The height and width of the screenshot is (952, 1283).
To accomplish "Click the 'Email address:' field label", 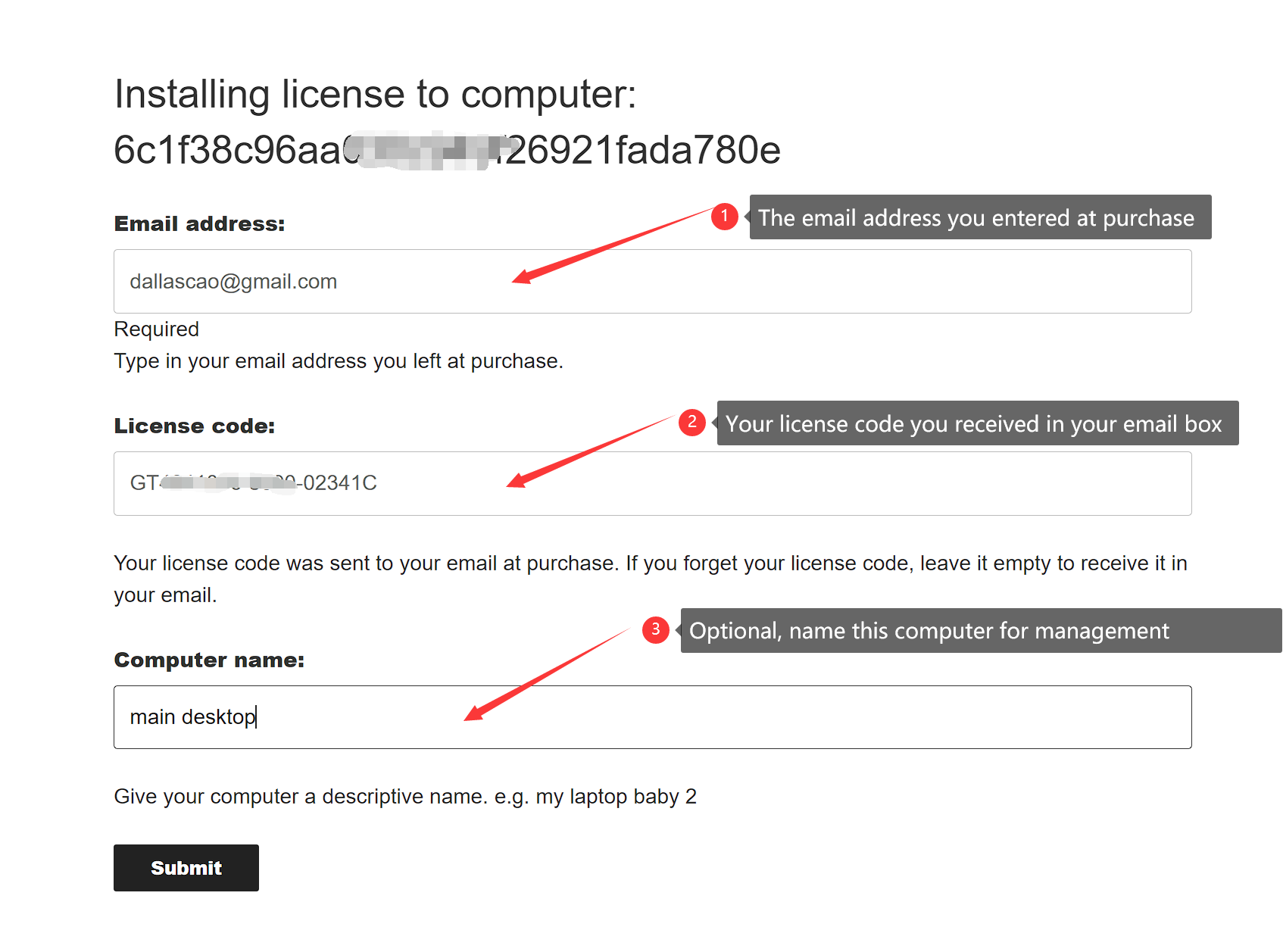I will point(199,224).
